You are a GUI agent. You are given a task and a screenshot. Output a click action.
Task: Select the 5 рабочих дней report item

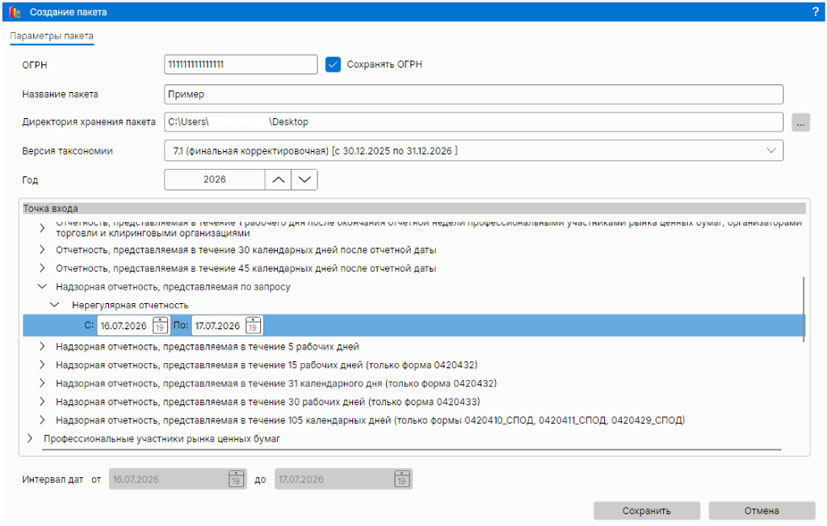pos(208,346)
